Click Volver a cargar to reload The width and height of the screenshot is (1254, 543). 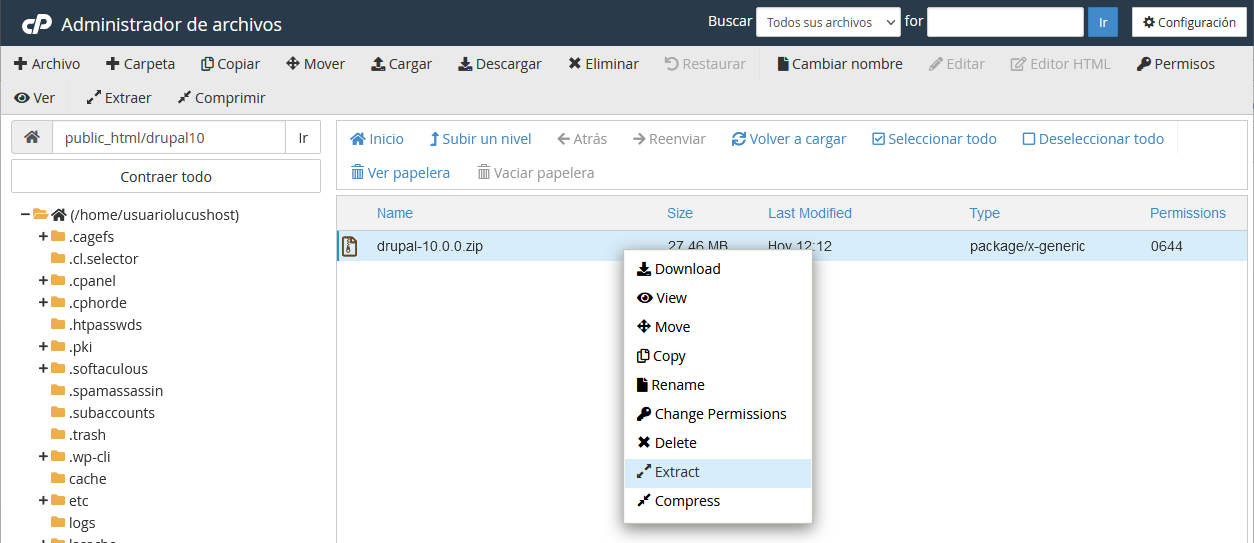tap(788, 139)
